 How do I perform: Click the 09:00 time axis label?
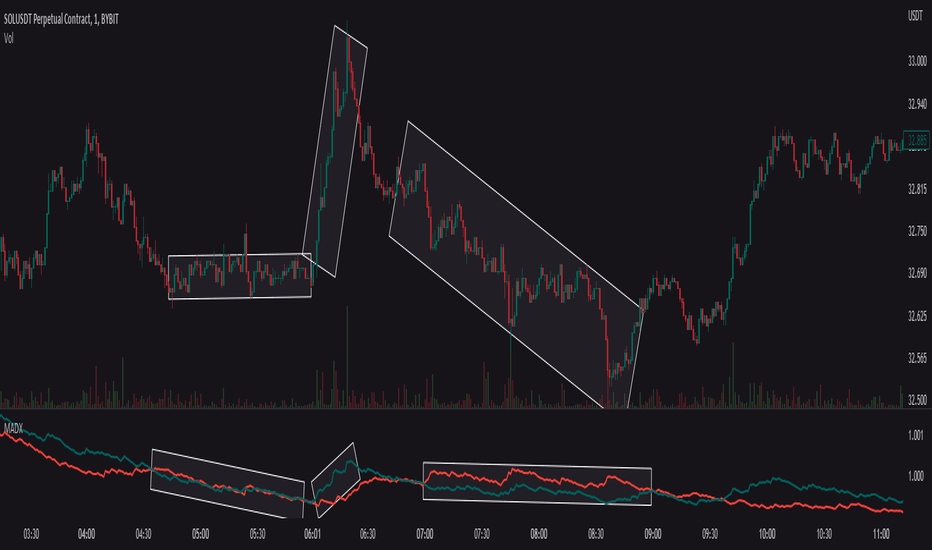click(x=653, y=534)
